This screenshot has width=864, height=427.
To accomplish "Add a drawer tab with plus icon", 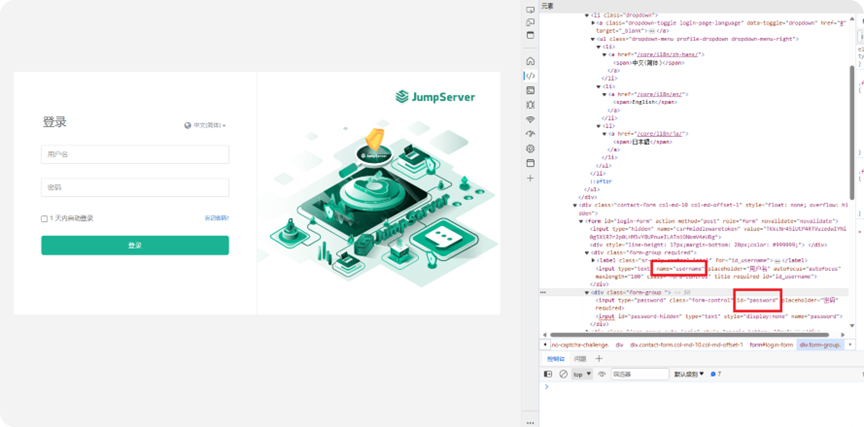I will 600,359.
